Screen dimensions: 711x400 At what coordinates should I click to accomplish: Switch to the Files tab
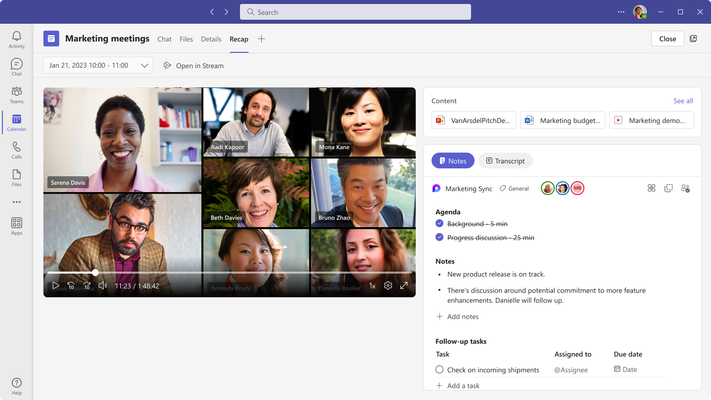(186, 39)
